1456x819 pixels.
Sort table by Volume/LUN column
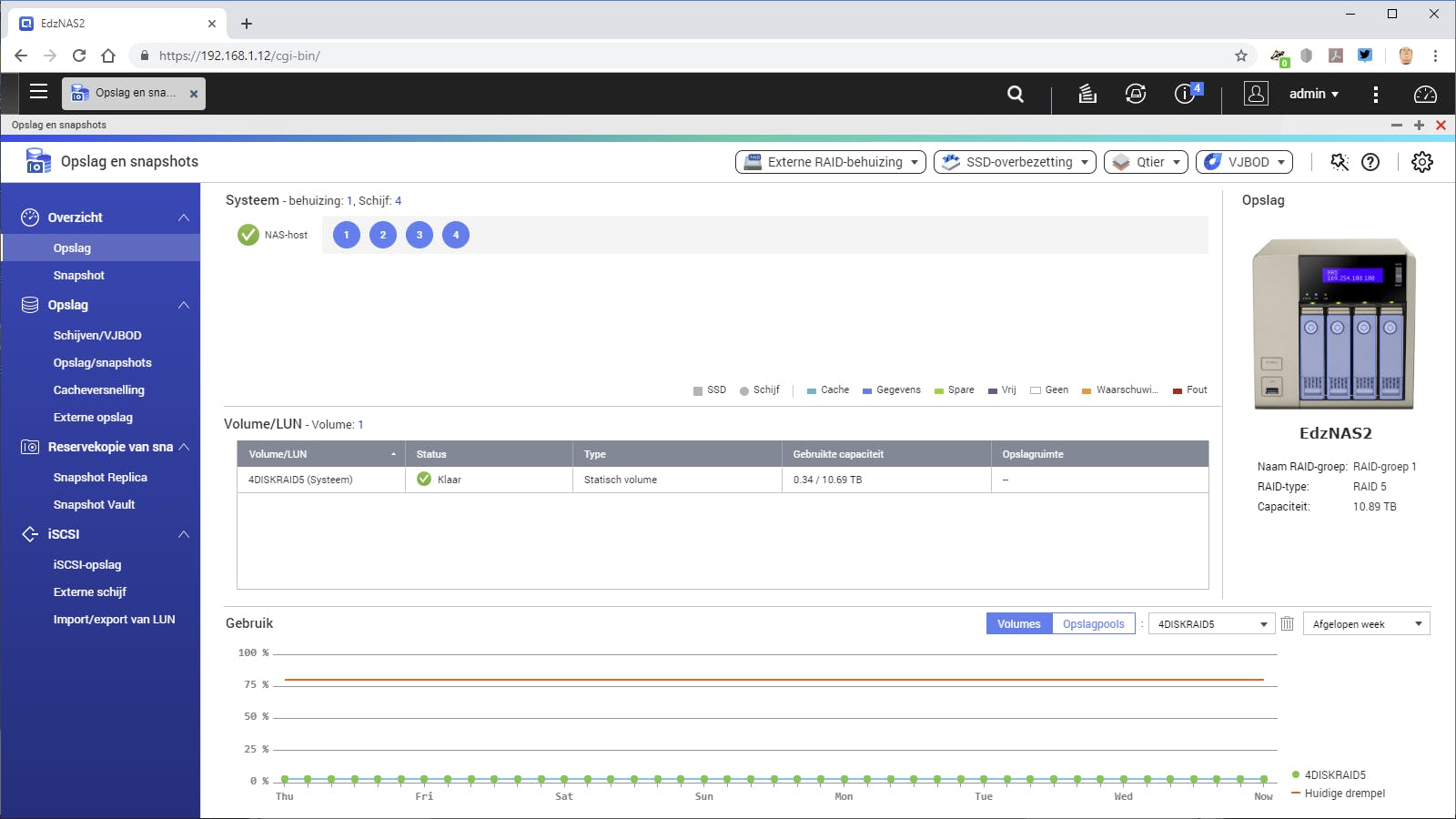(321, 454)
